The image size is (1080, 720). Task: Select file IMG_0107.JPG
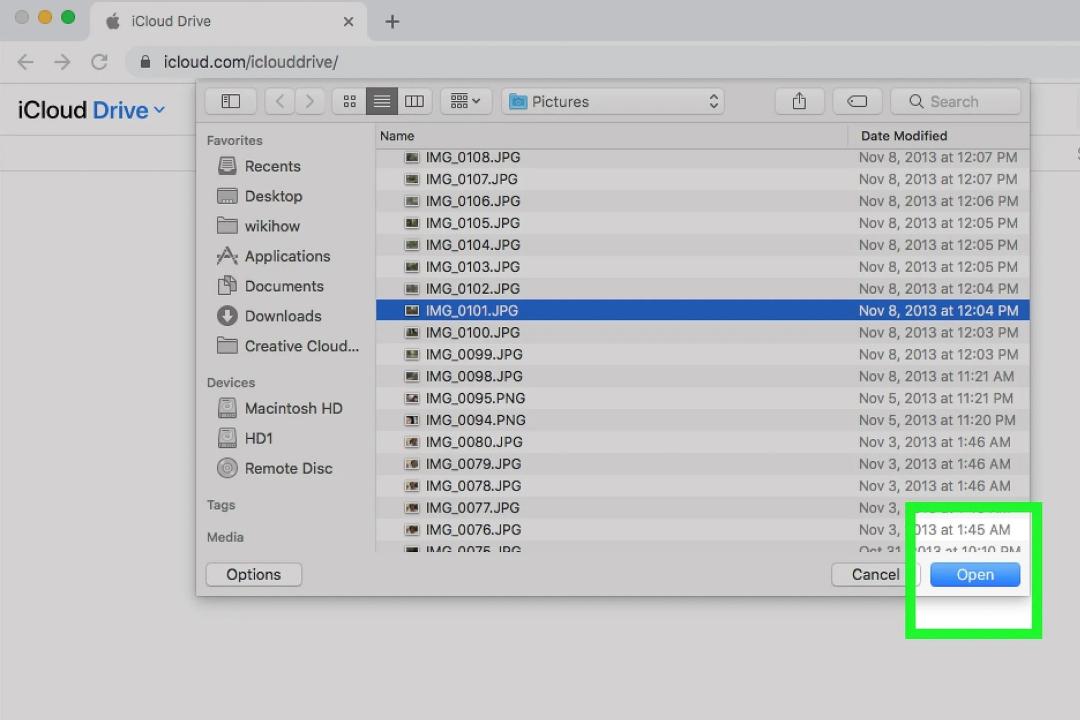pos(703,179)
